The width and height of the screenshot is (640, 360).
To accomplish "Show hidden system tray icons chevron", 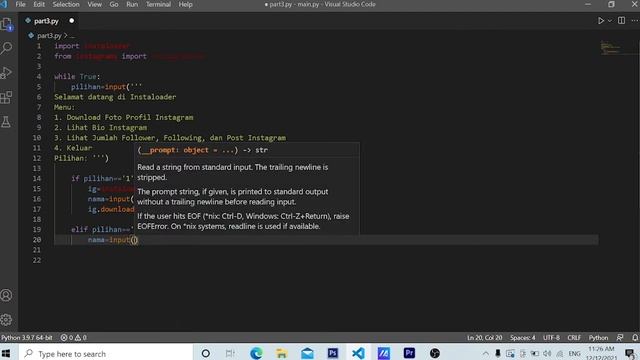I will (x=485, y=353).
